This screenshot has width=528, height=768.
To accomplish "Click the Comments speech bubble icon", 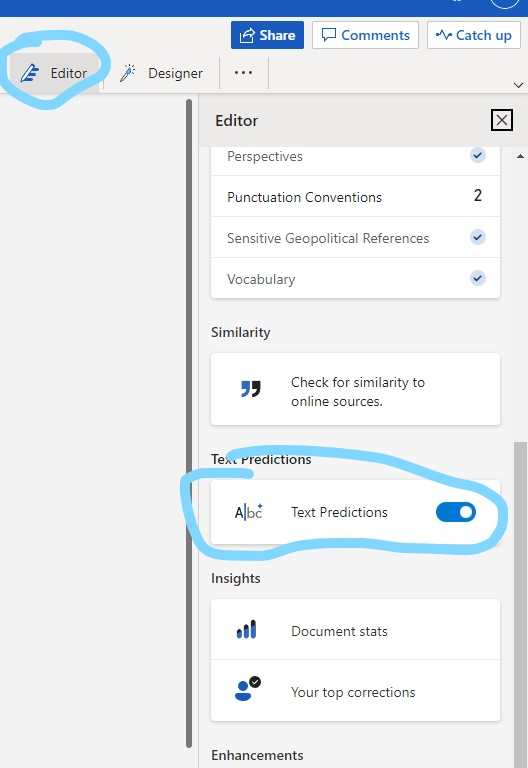I will [x=328, y=35].
